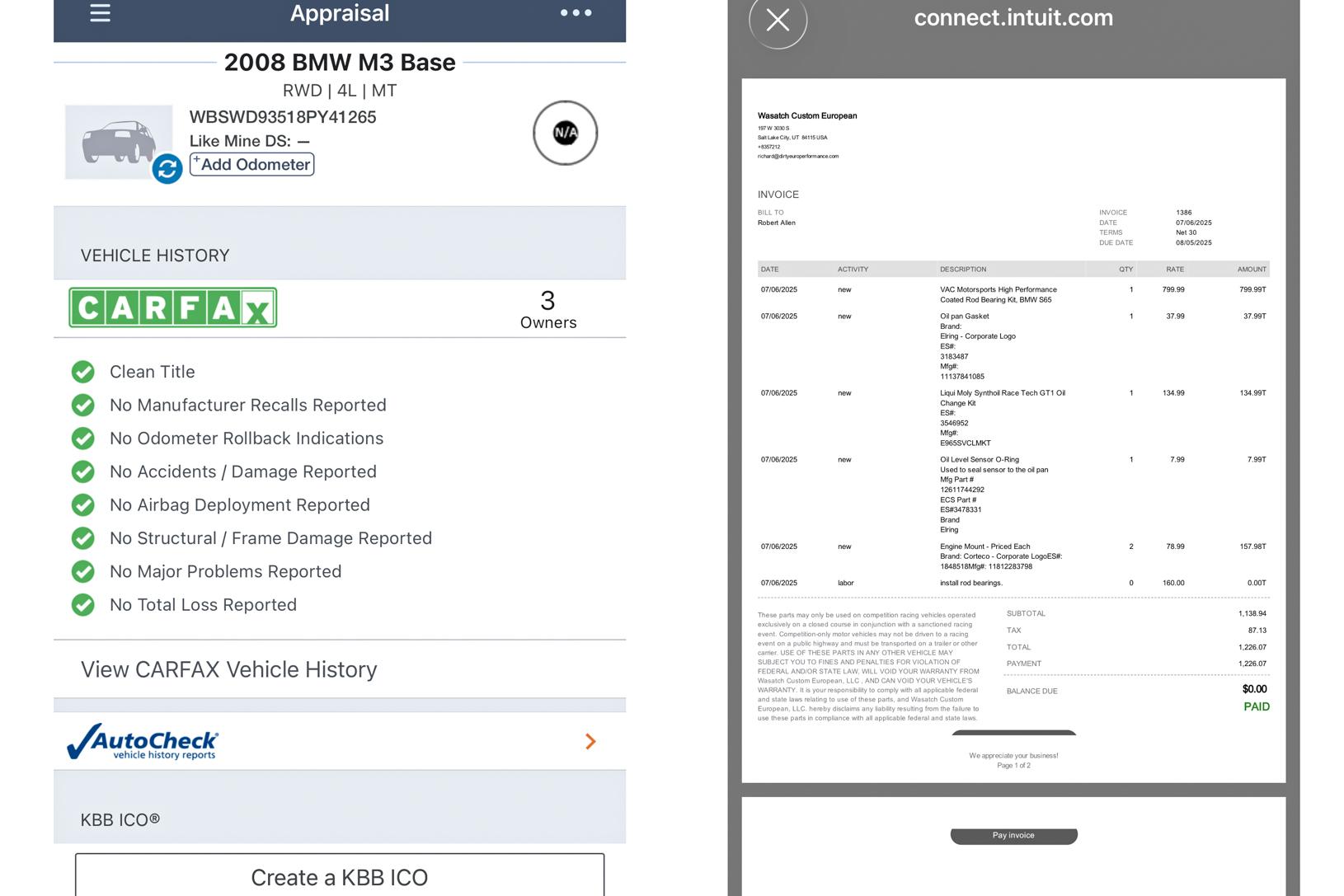Select the Oil Level Sensor O-Ring line
Screen dimensions: 1344x896
click(1013, 495)
